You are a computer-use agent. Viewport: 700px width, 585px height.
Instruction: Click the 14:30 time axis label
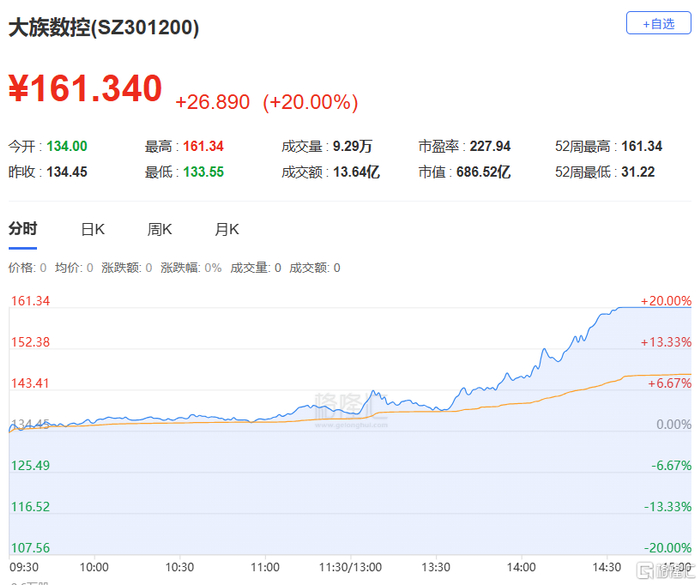coord(607,568)
